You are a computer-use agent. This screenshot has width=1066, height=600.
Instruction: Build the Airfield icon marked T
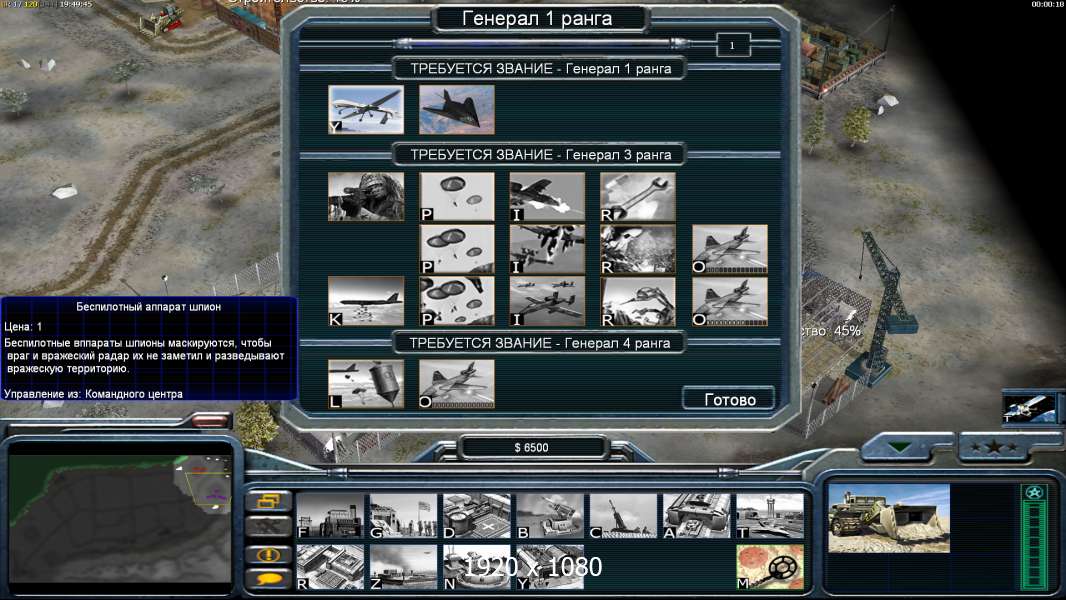[770, 516]
